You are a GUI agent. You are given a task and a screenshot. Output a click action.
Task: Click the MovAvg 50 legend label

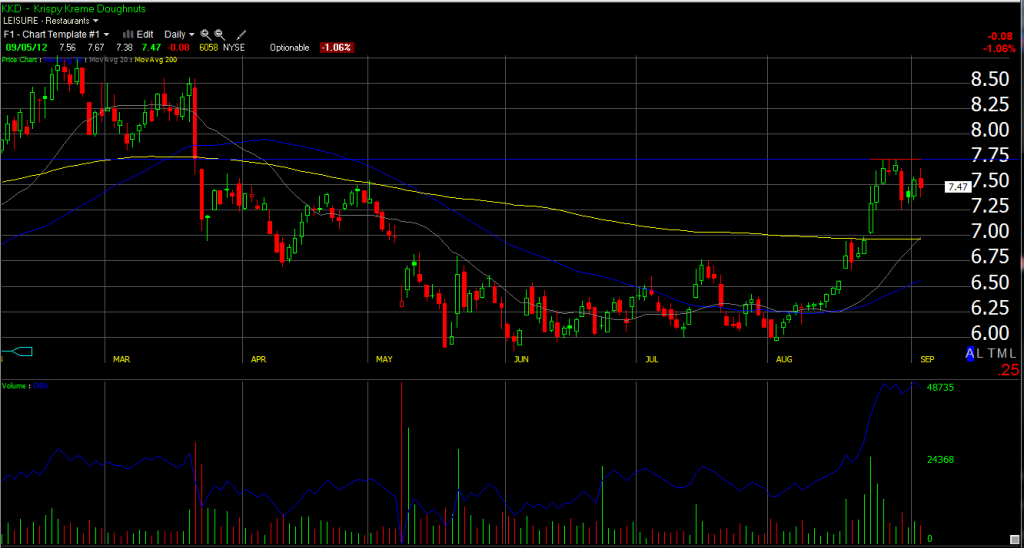[64, 59]
